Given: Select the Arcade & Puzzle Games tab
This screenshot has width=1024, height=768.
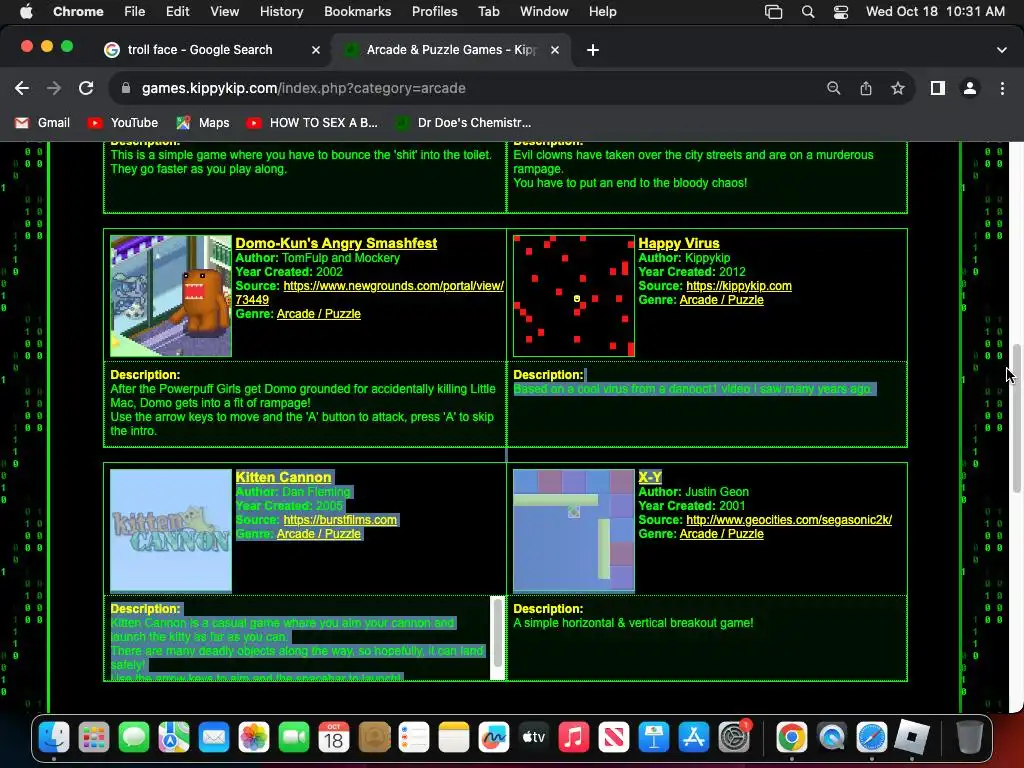Looking at the screenshot, I should pyautogui.click(x=451, y=50).
